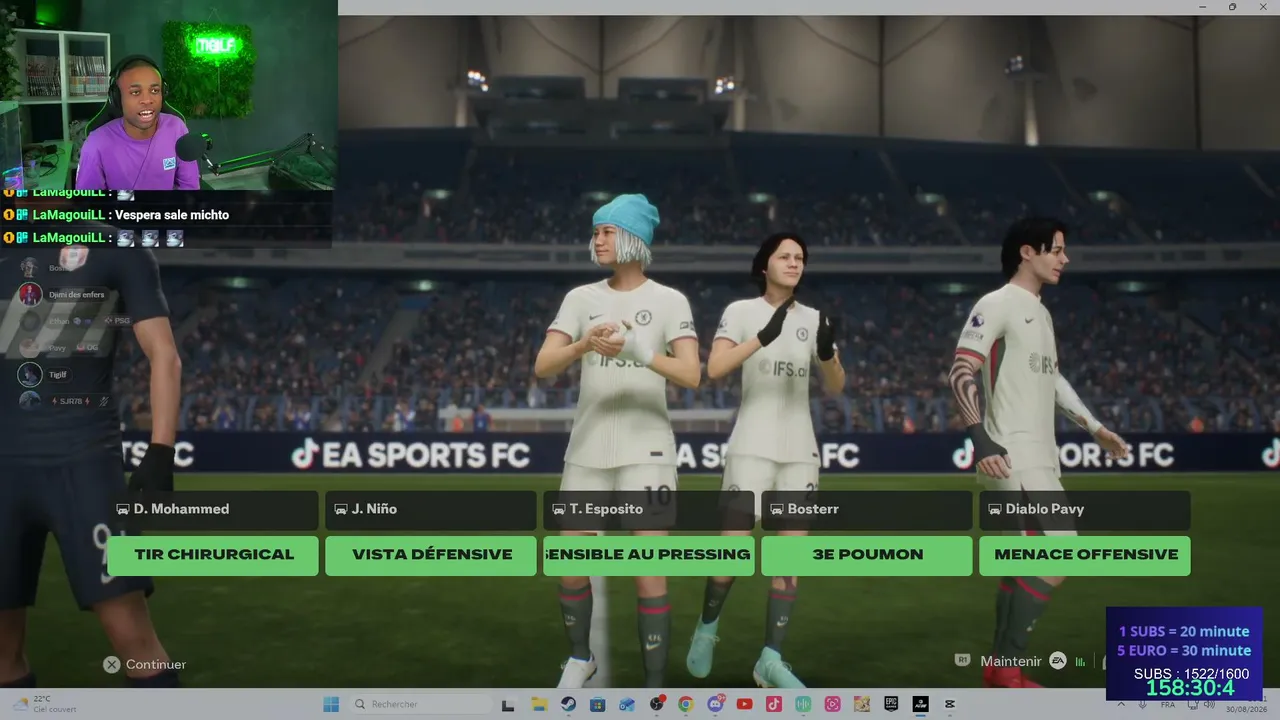Click the D. Mohammed player name tag
The height and width of the screenshot is (720, 1280).
(x=213, y=510)
